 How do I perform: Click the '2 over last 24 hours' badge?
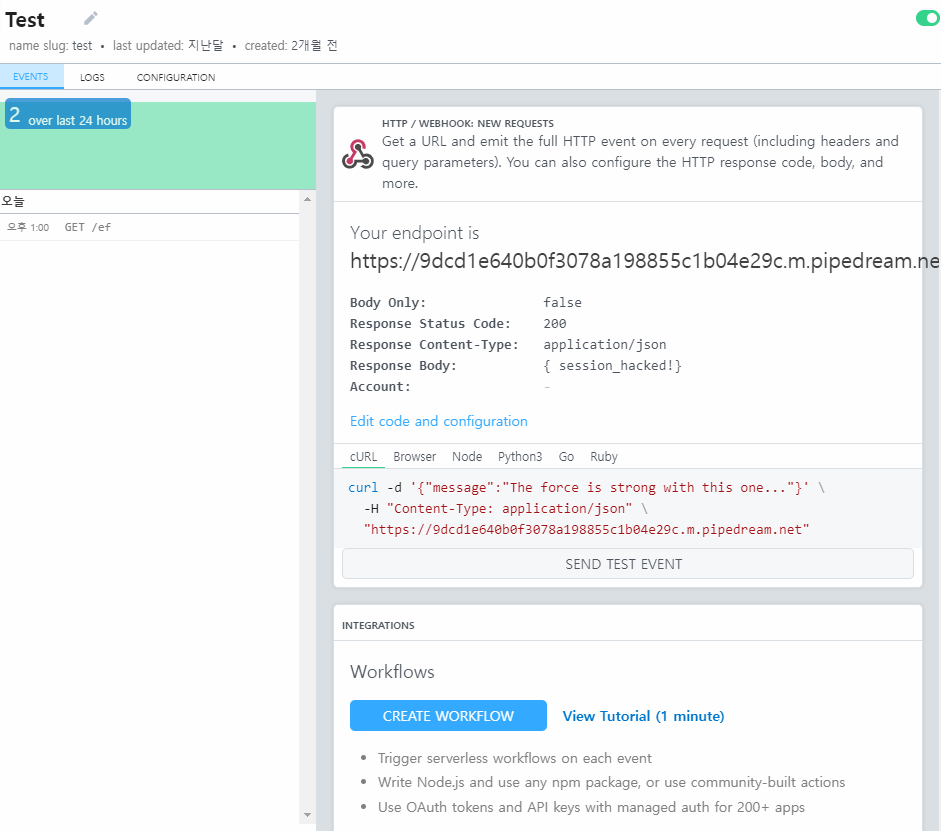point(68,114)
